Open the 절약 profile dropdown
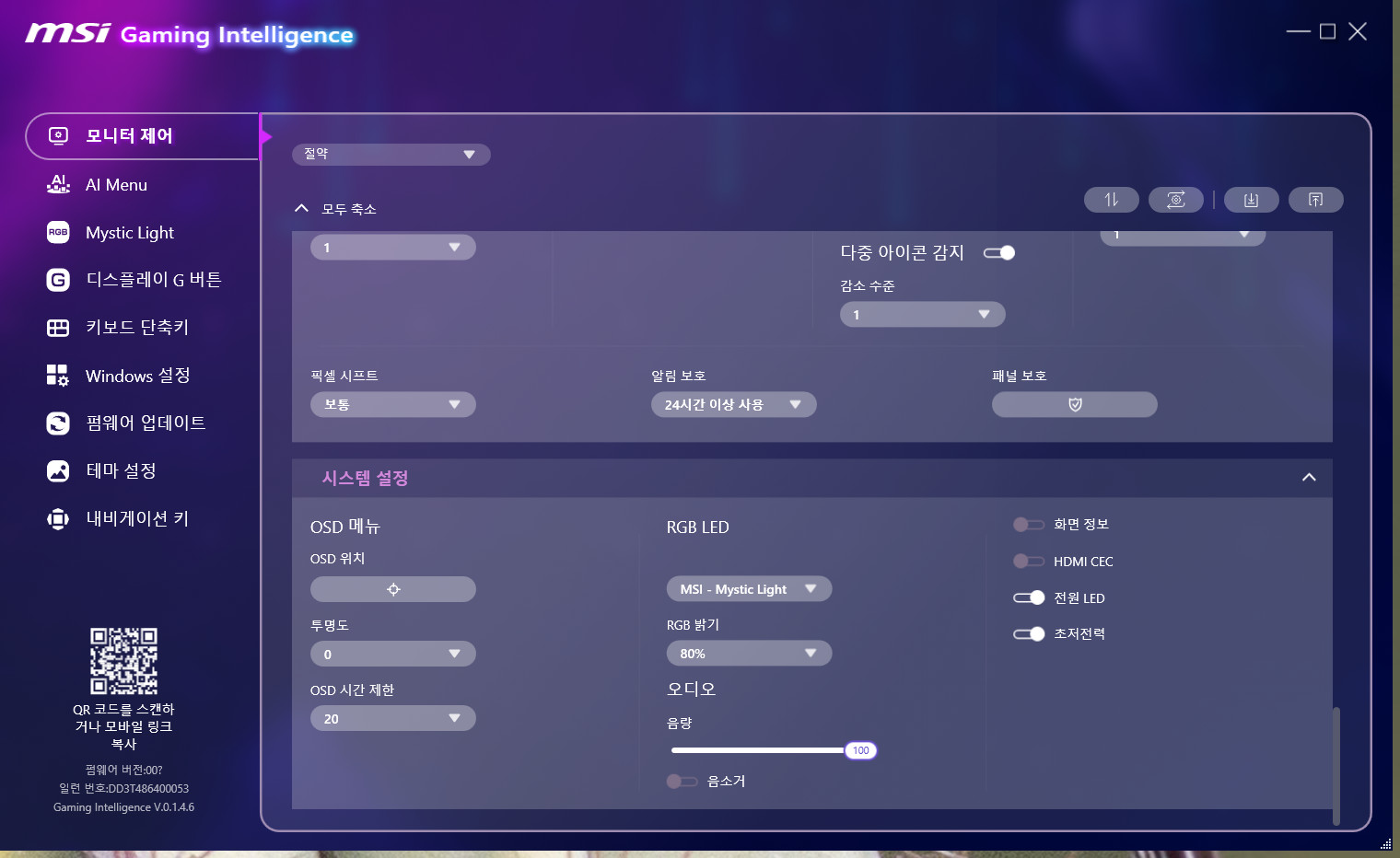 [x=391, y=154]
